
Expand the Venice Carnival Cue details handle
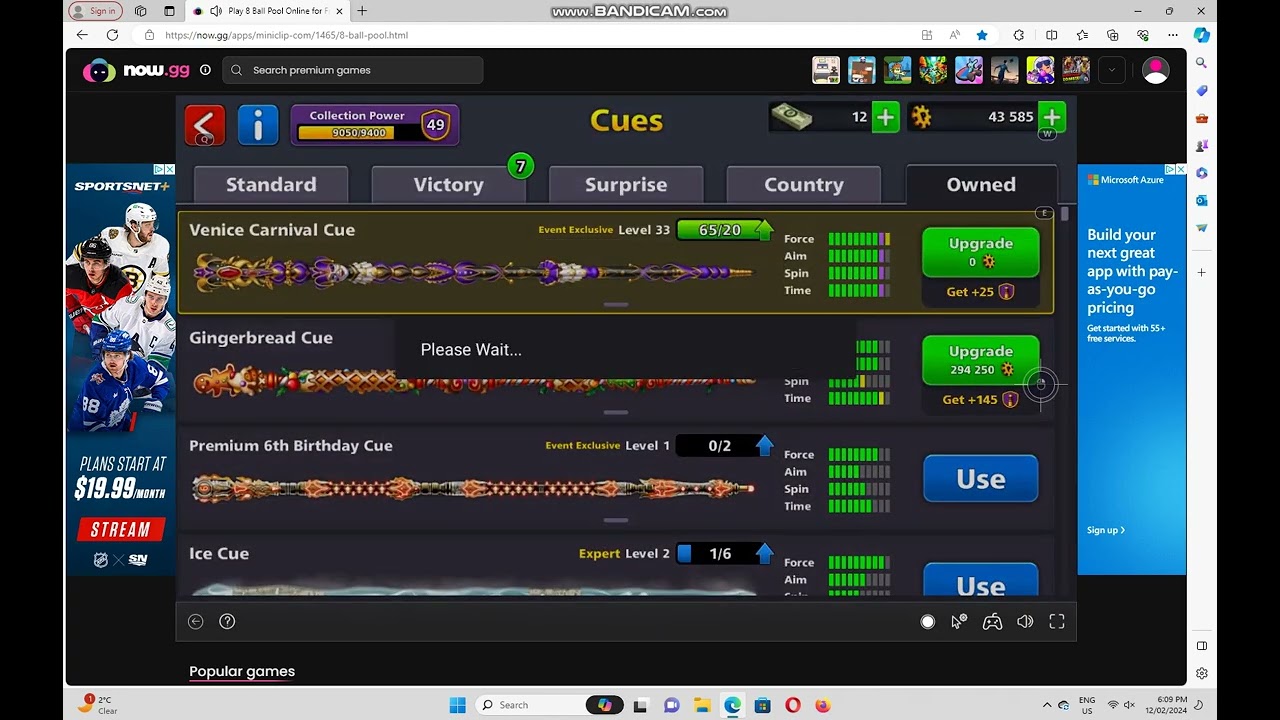pos(616,305)
